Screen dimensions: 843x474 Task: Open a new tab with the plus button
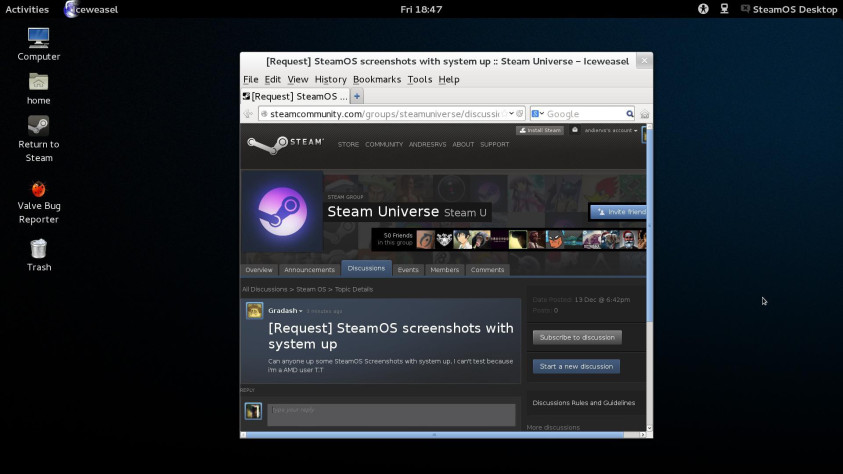pyautogui.click(x=357, y=97)
